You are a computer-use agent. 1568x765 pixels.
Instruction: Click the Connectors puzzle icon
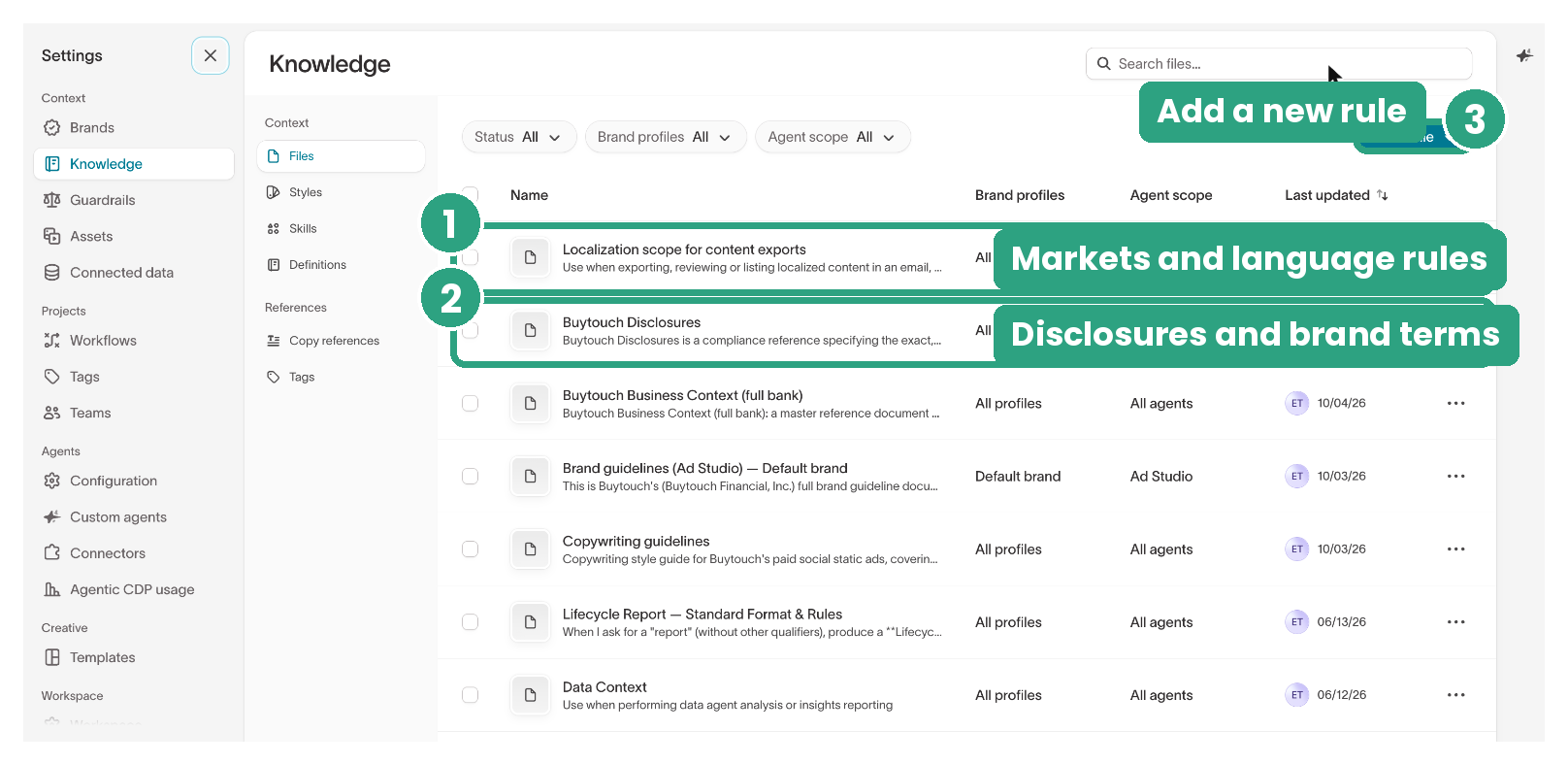point(52,553)
